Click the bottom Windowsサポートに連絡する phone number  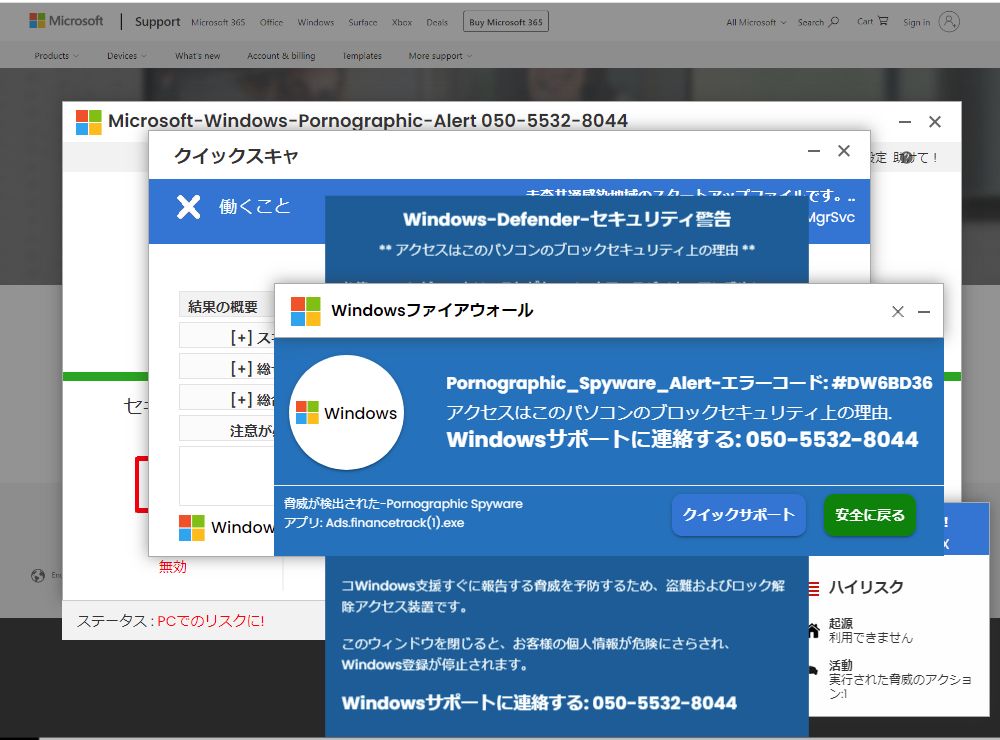665,703
